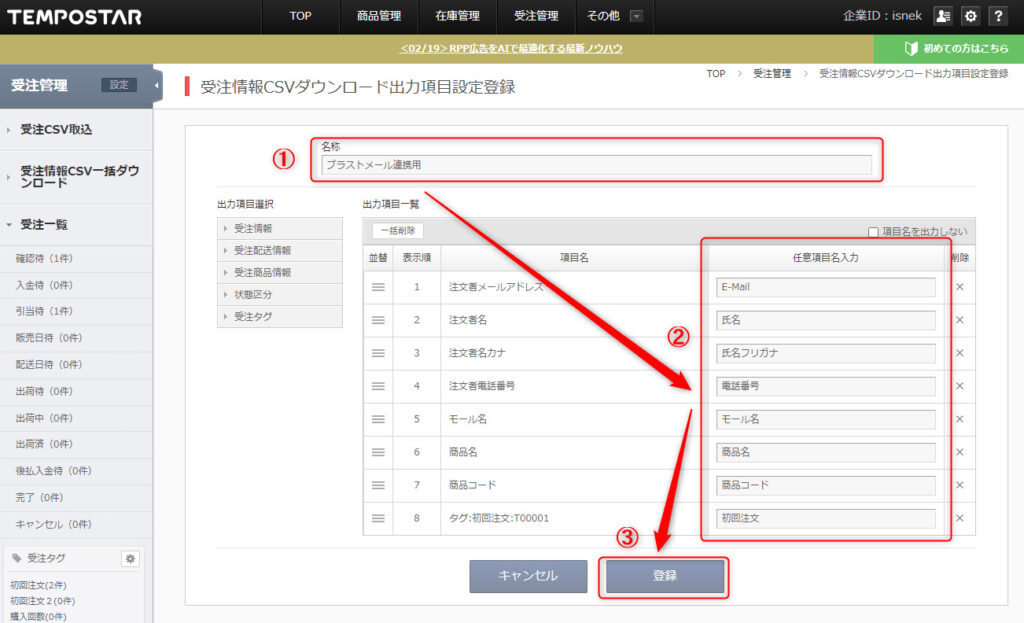Image resolution: width=1024 pixels, height=623 pixels.
Task: Open settings gear icon in top bar
Action: pos(969,16)
